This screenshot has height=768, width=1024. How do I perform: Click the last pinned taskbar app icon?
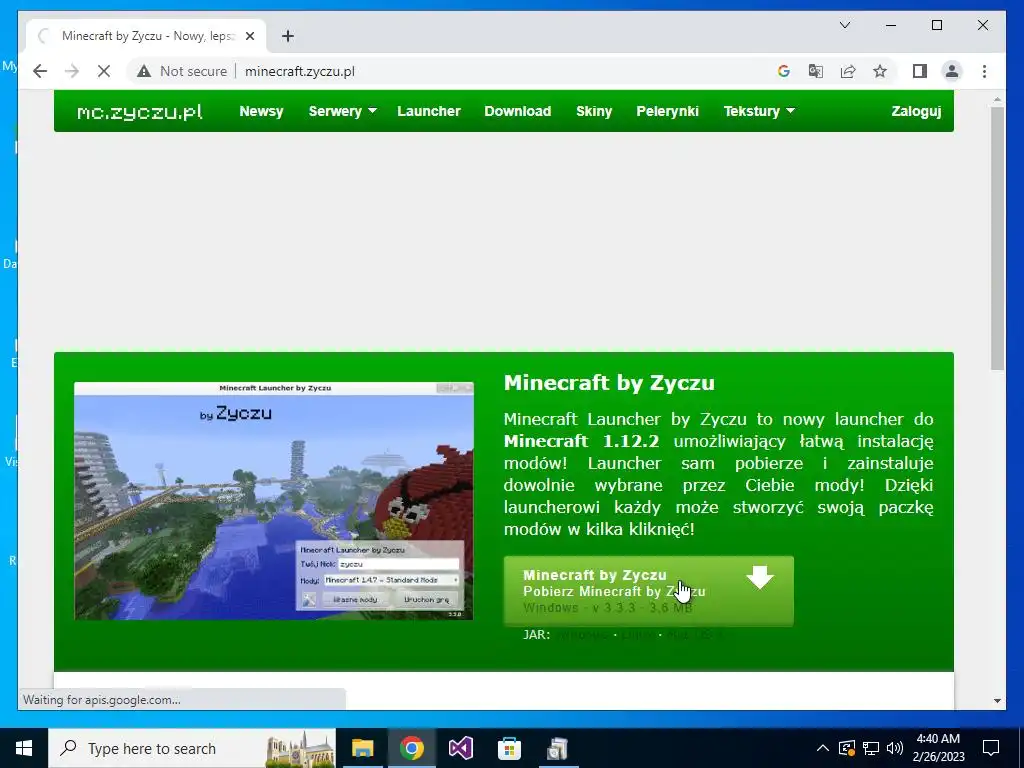click(558, 748)
